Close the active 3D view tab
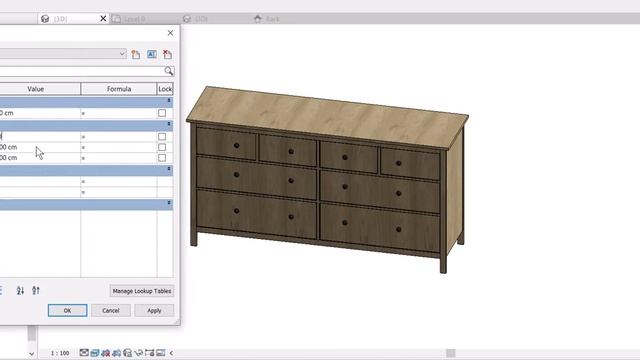The image size is (640, 360). [x=103, y=18]
